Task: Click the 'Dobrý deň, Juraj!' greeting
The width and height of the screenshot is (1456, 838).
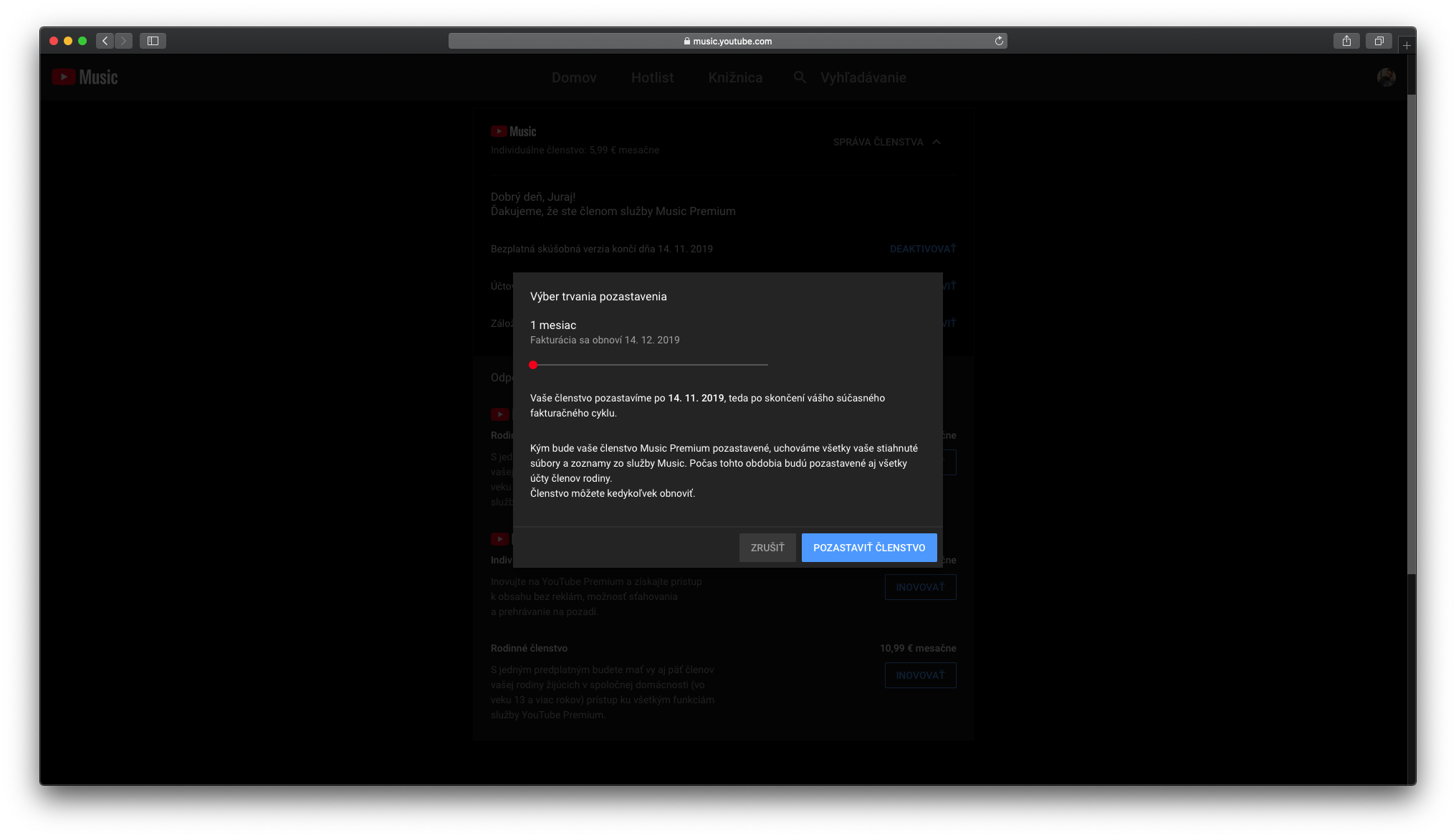Action: click(533, 197)
